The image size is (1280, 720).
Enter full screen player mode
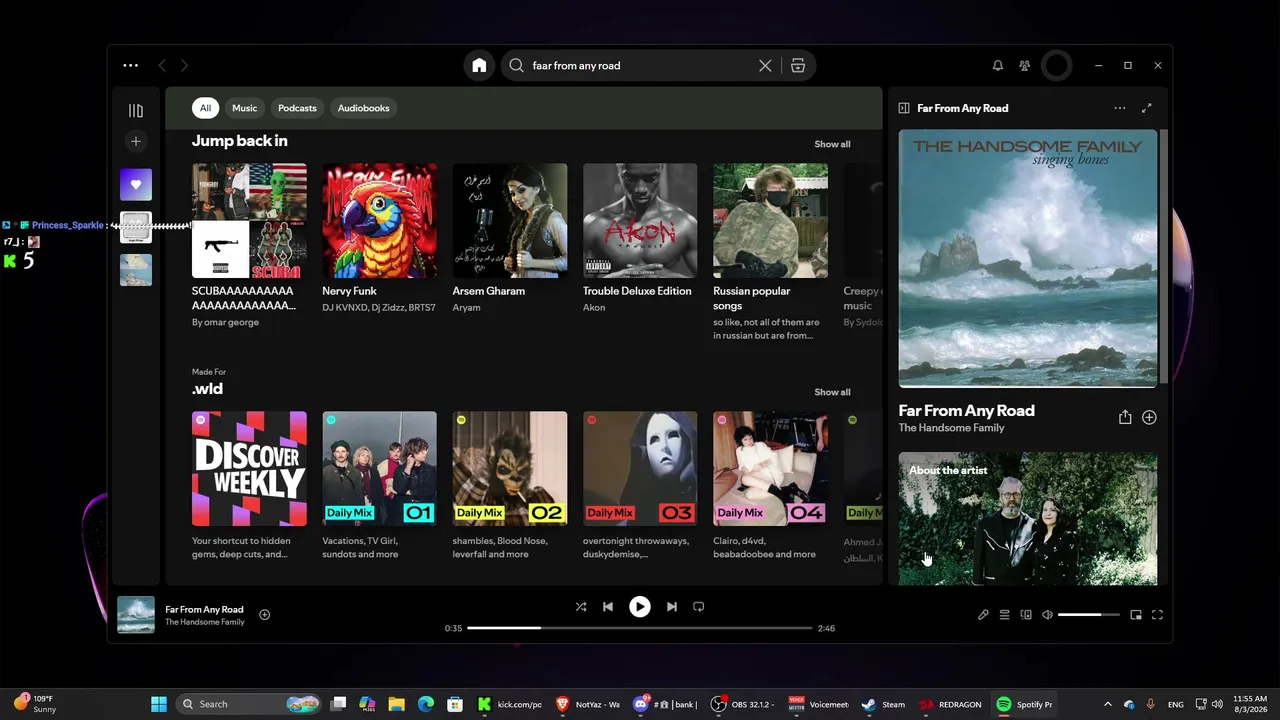(1157, 615)
